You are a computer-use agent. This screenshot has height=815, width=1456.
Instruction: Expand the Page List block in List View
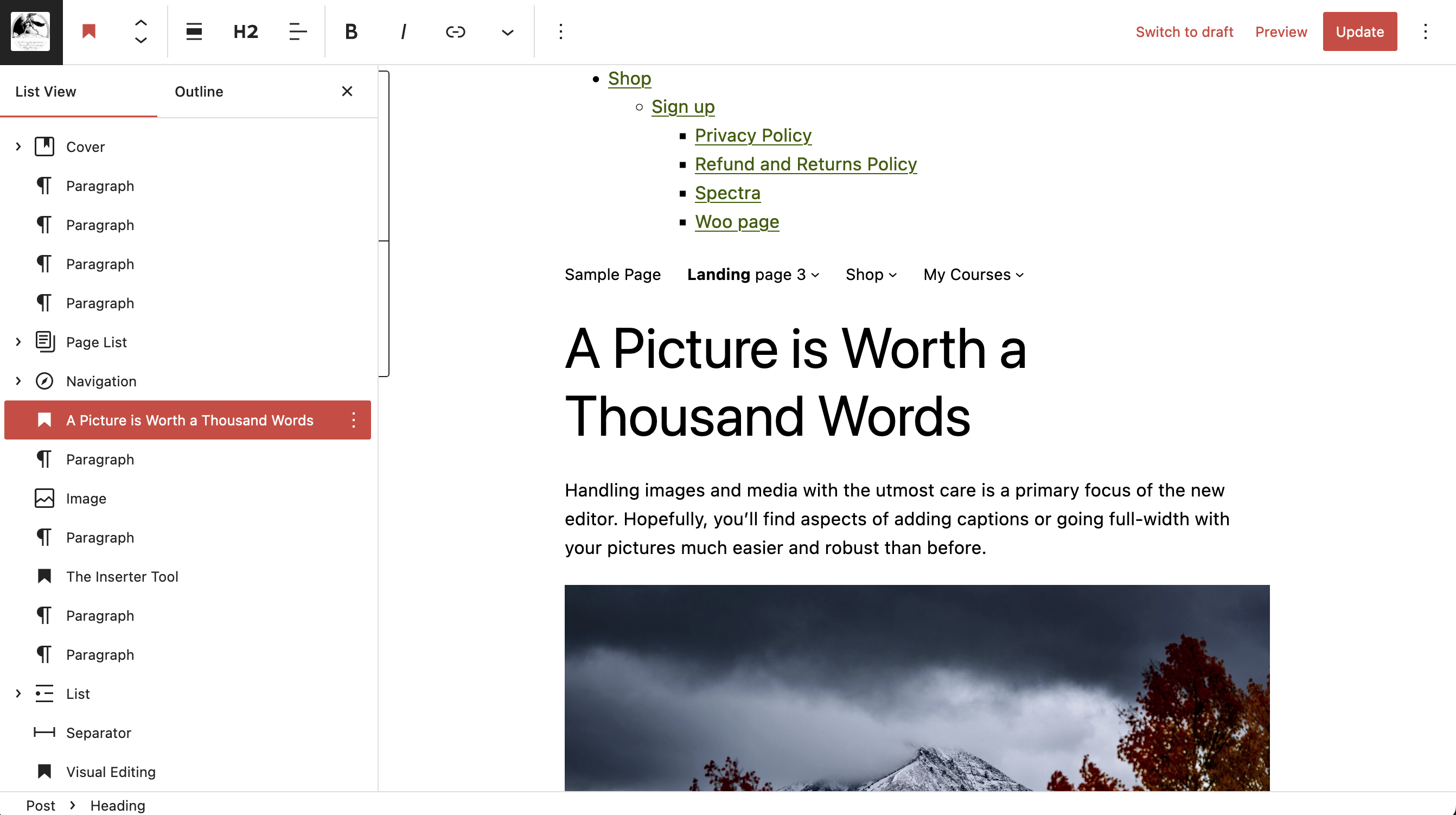tap(18, 342)
